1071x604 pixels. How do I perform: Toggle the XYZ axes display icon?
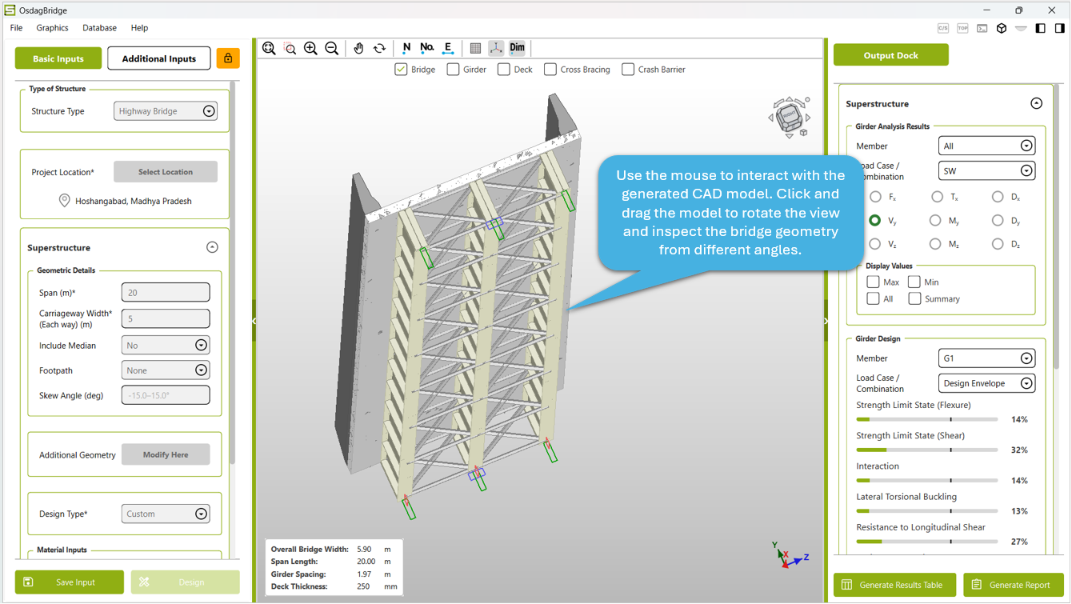[496, 48]
